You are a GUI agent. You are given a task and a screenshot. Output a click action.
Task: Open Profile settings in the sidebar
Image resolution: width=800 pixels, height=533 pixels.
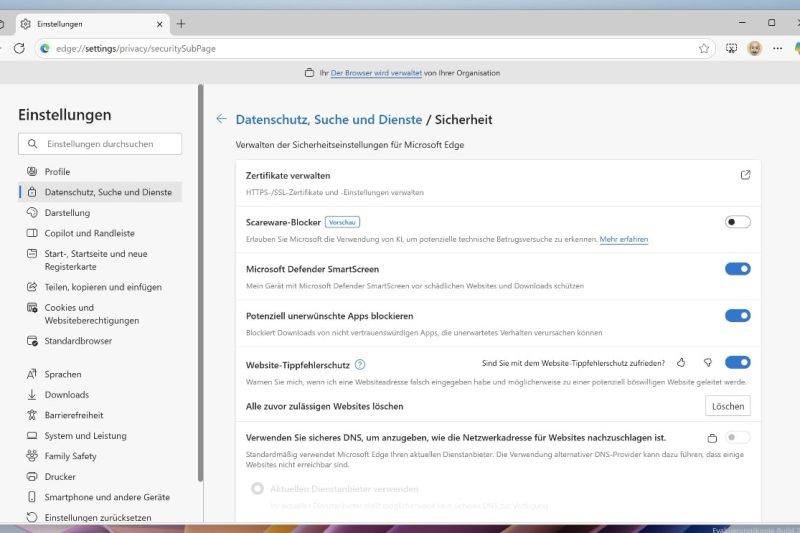(100, 171)
